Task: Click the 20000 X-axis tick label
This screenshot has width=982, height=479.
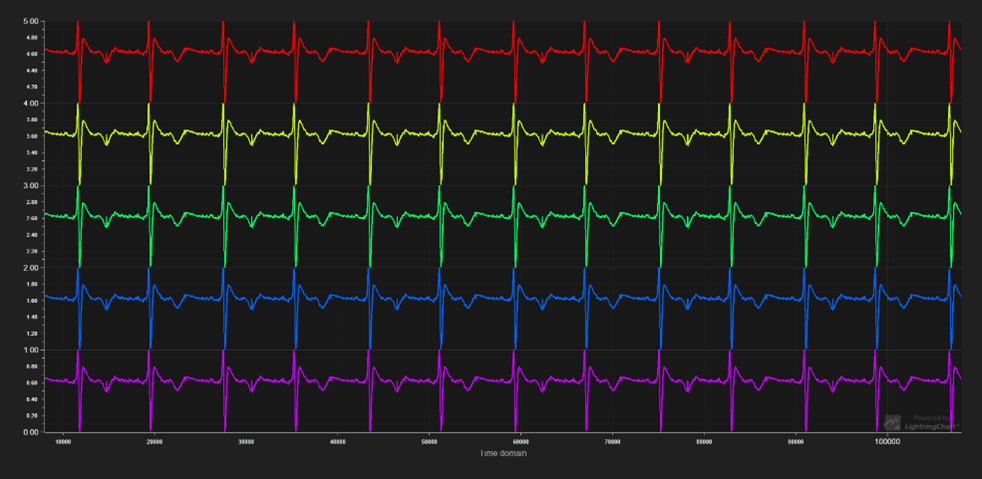Action: pos(154,441)
